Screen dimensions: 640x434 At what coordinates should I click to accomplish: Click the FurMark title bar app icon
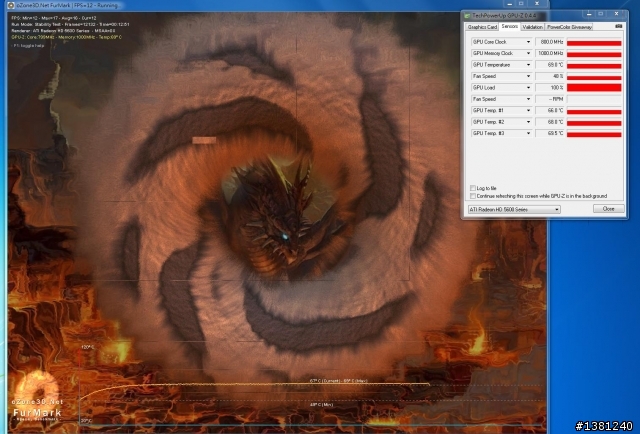(x=11, y=5)
